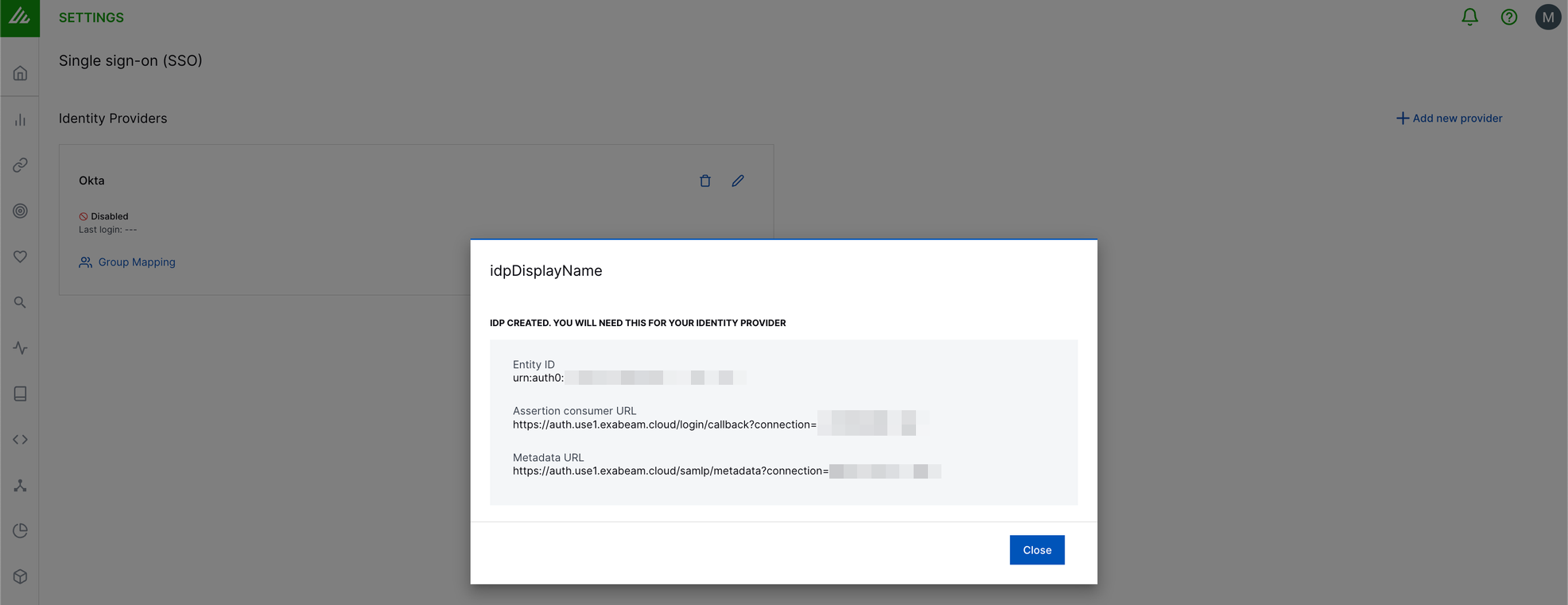
Task: Click the Close button in the dialog
Action: [x=1037, y=550]
